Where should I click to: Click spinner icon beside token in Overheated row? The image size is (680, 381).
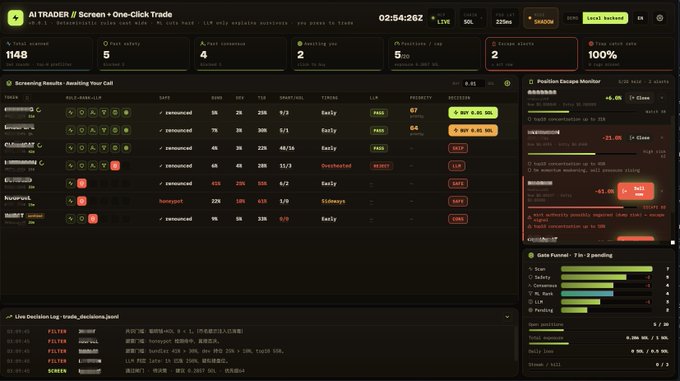(x=42, y=163)
